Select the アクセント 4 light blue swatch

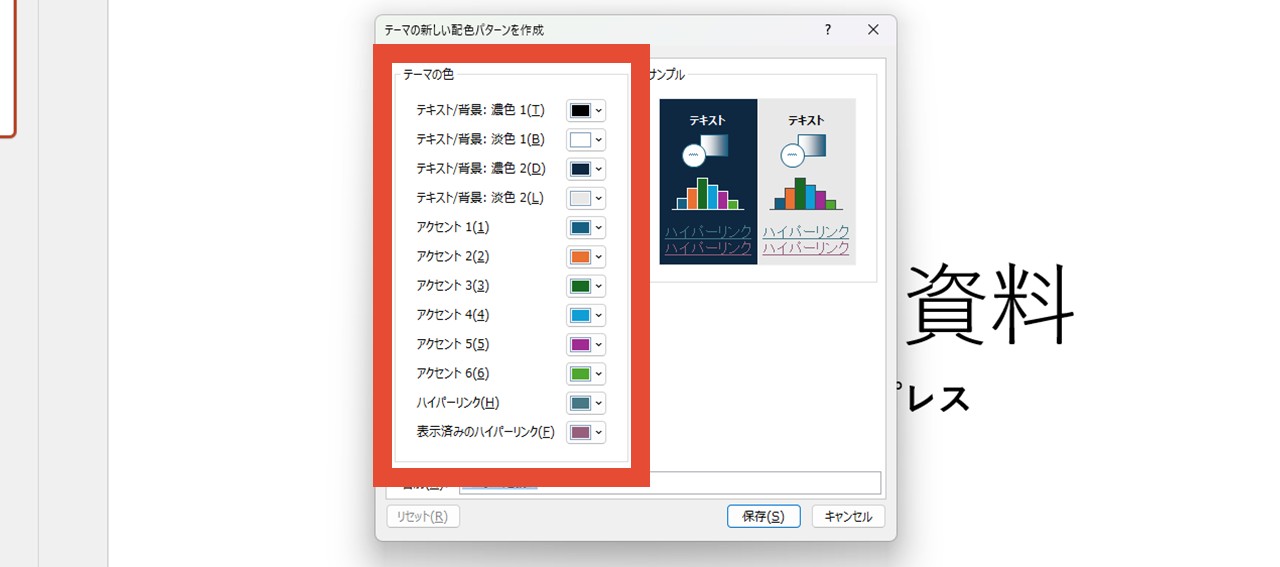[x=581, y=315]
